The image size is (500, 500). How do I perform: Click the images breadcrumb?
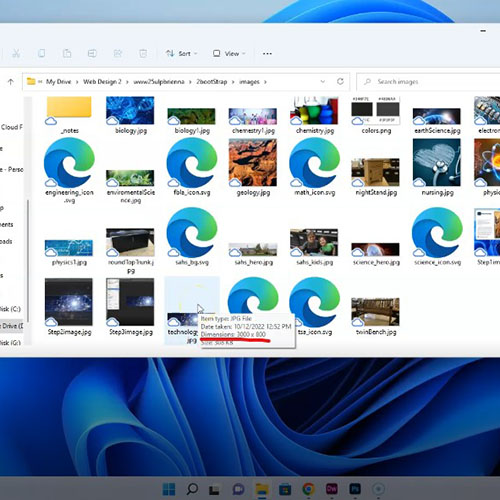click(x=249, y=82)
